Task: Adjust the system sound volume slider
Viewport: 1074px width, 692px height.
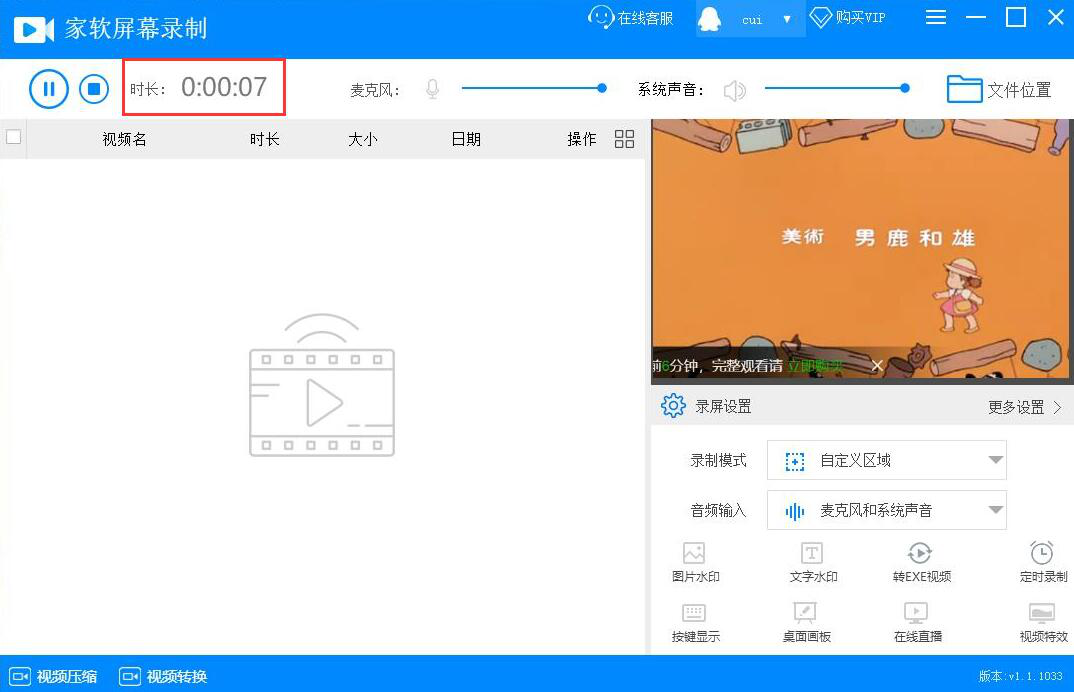Action: coord(837,88)
